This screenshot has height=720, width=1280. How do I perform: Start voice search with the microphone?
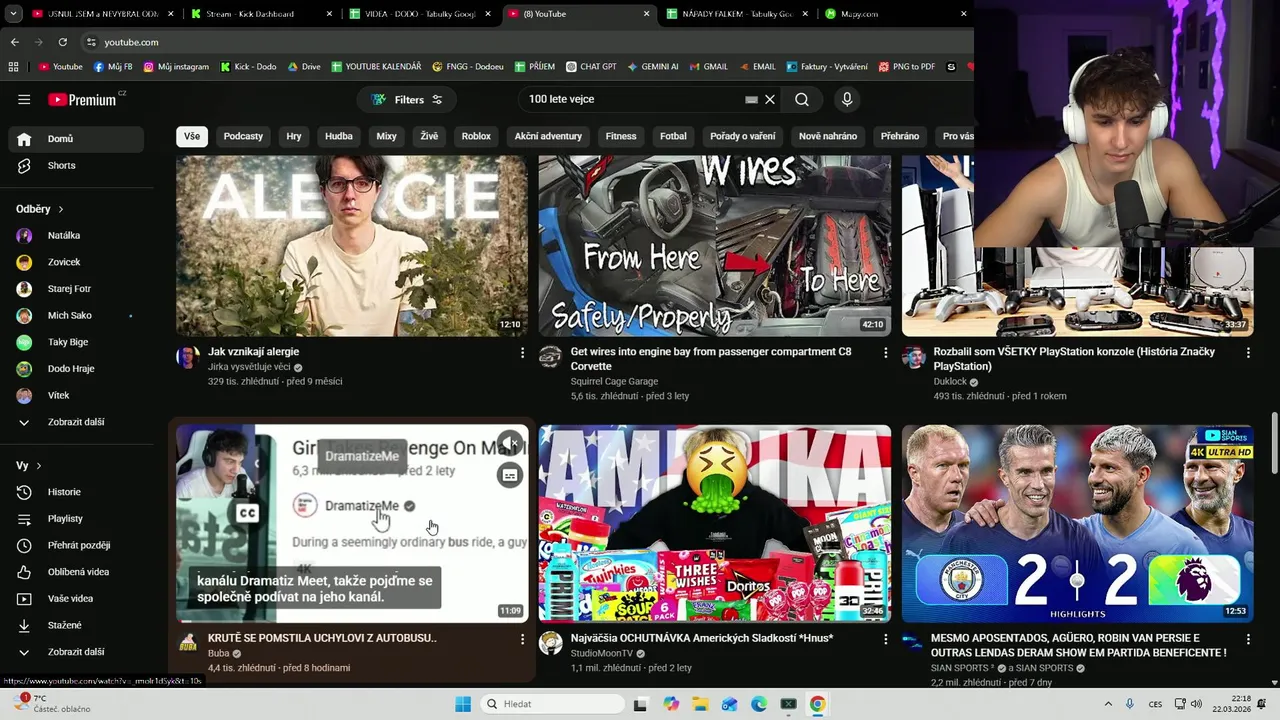(847, 100)
